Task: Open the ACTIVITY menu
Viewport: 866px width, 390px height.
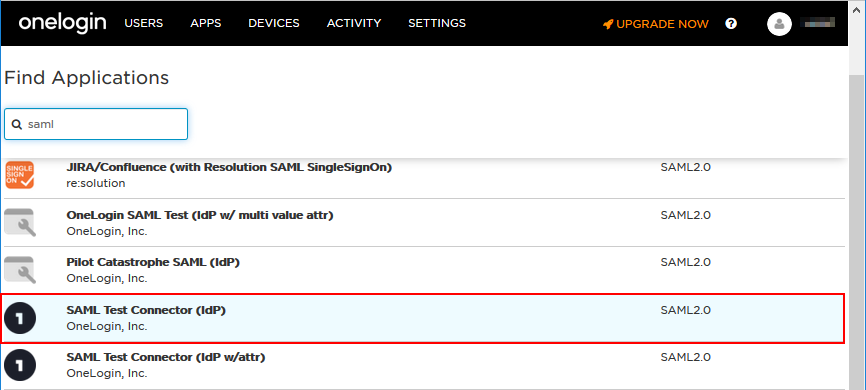Action: click(x=354, y=23)
